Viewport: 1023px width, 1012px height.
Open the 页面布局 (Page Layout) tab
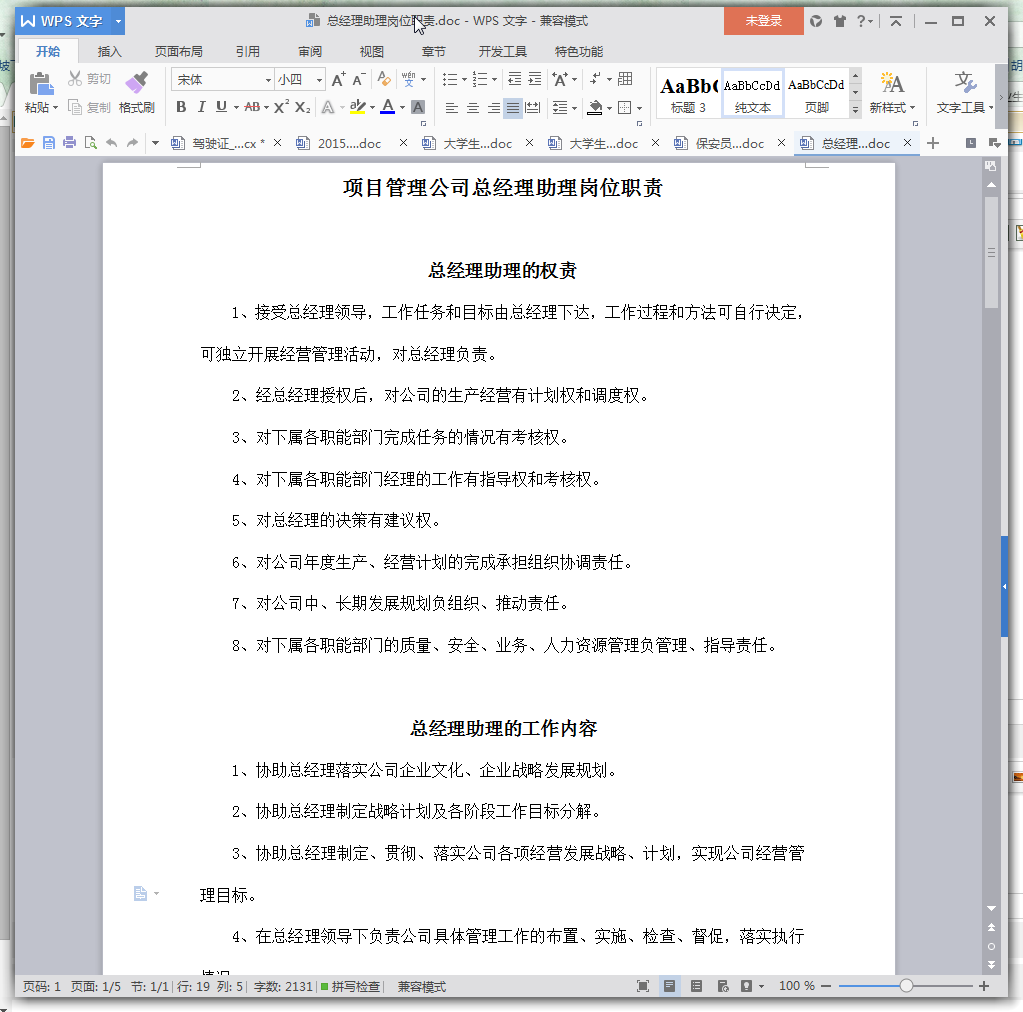pos(178,52)
